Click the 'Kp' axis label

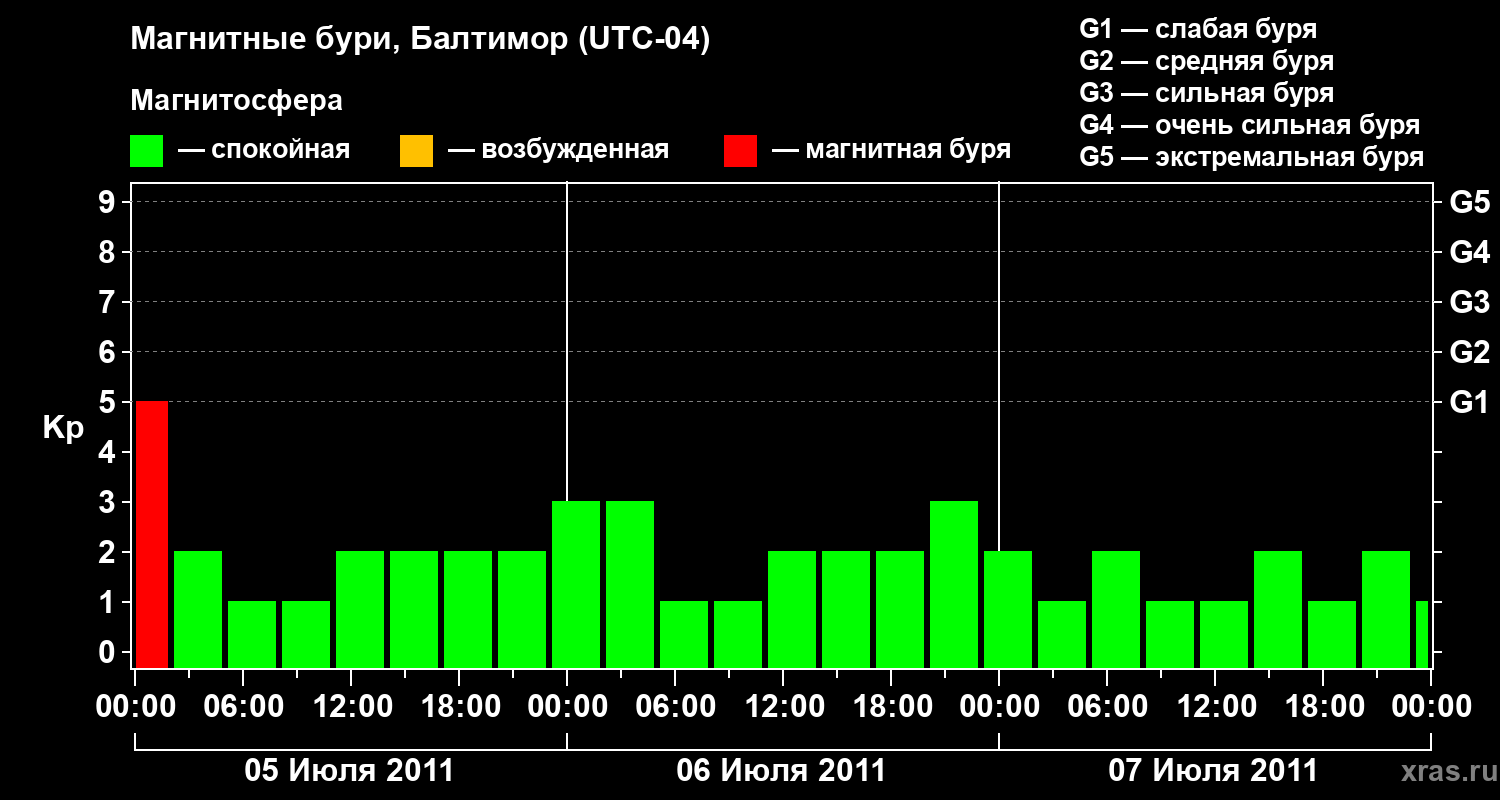pyautogui.click(x=63, y=428)
